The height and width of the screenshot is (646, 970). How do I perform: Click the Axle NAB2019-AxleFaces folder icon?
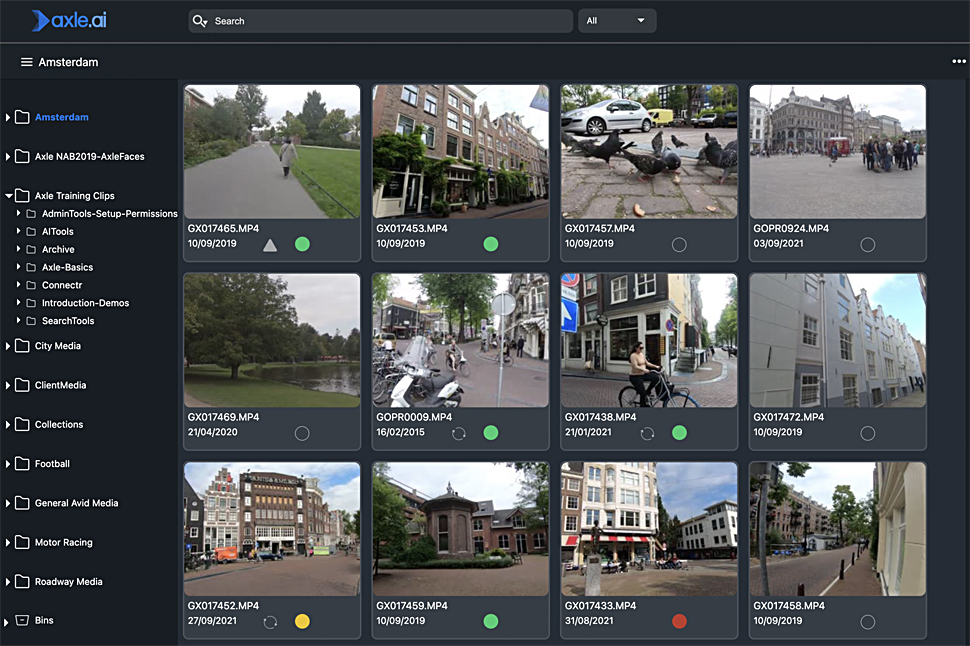pyautogui.click(x=22, y=157)
